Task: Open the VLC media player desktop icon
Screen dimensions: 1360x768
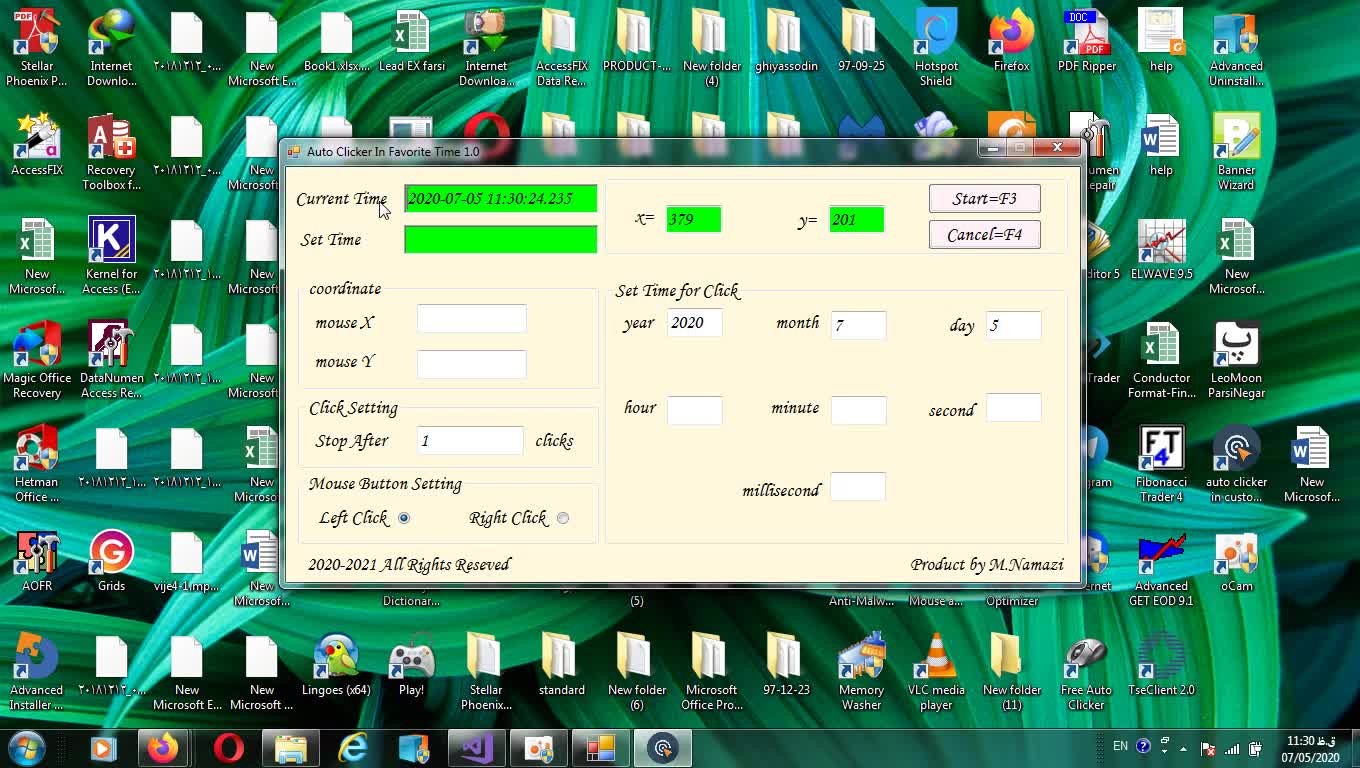Action: (x=936, y=668)
